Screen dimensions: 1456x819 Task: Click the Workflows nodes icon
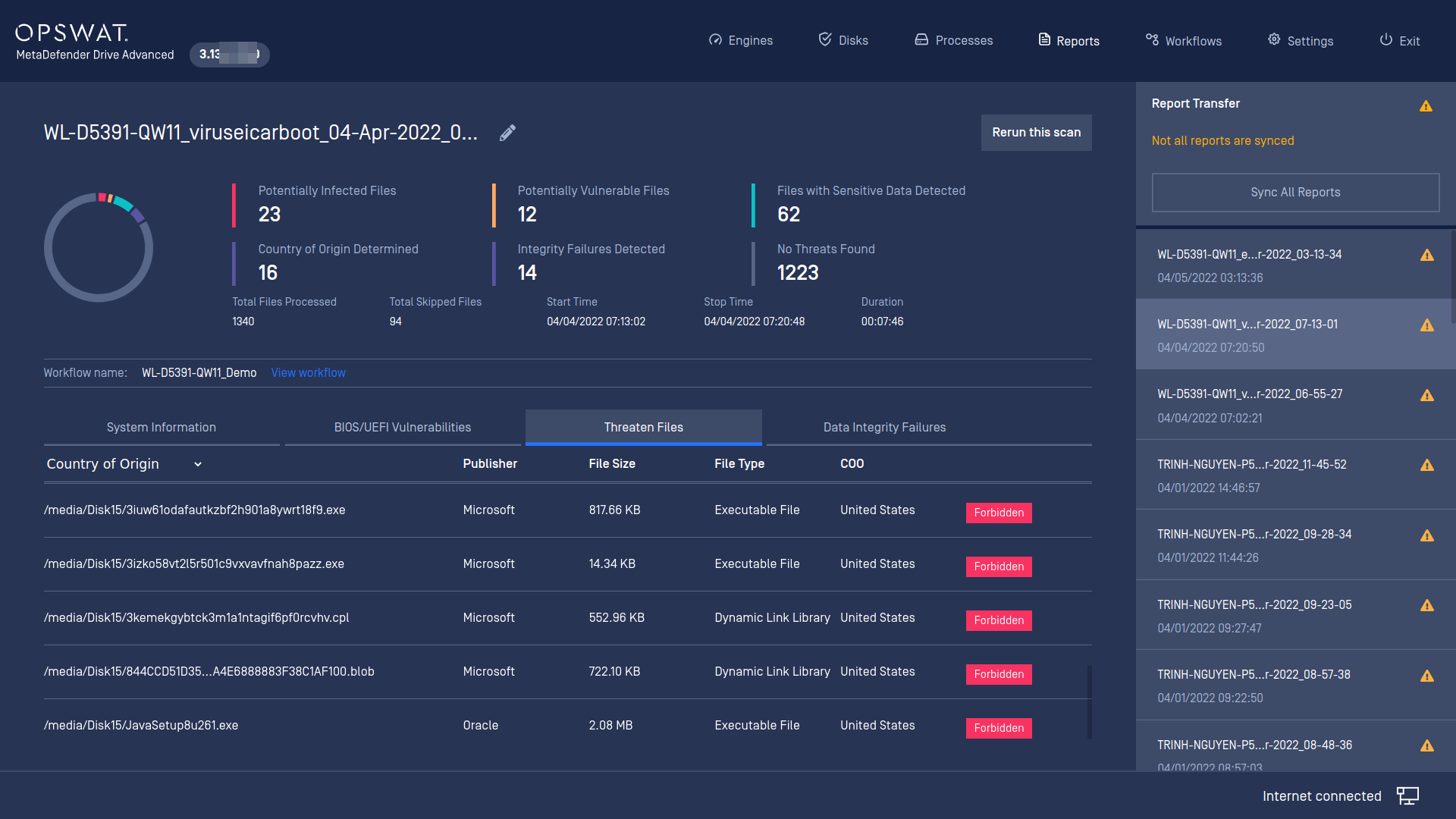tap(1152, 39)
